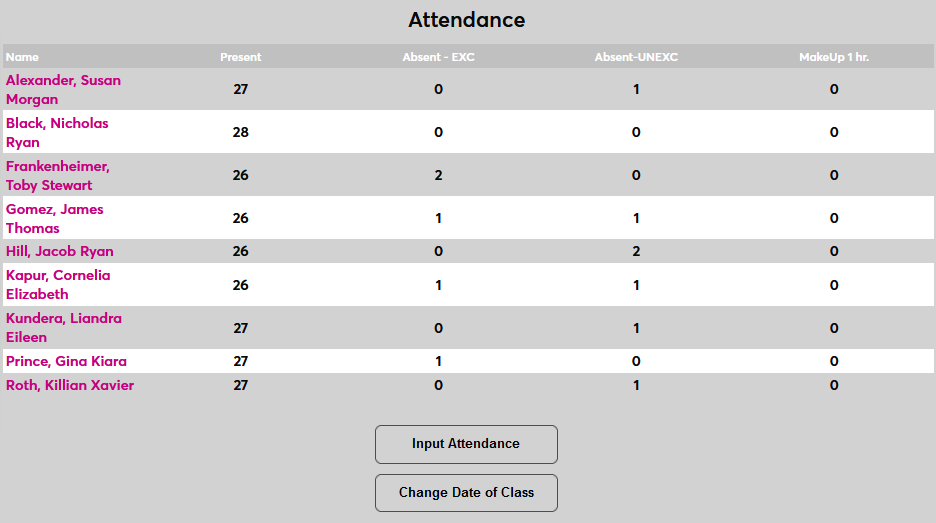Viewport: 936px width, 523px height.
Task: Open Gina Kiara Prince's record
Action: pos(66,362)
